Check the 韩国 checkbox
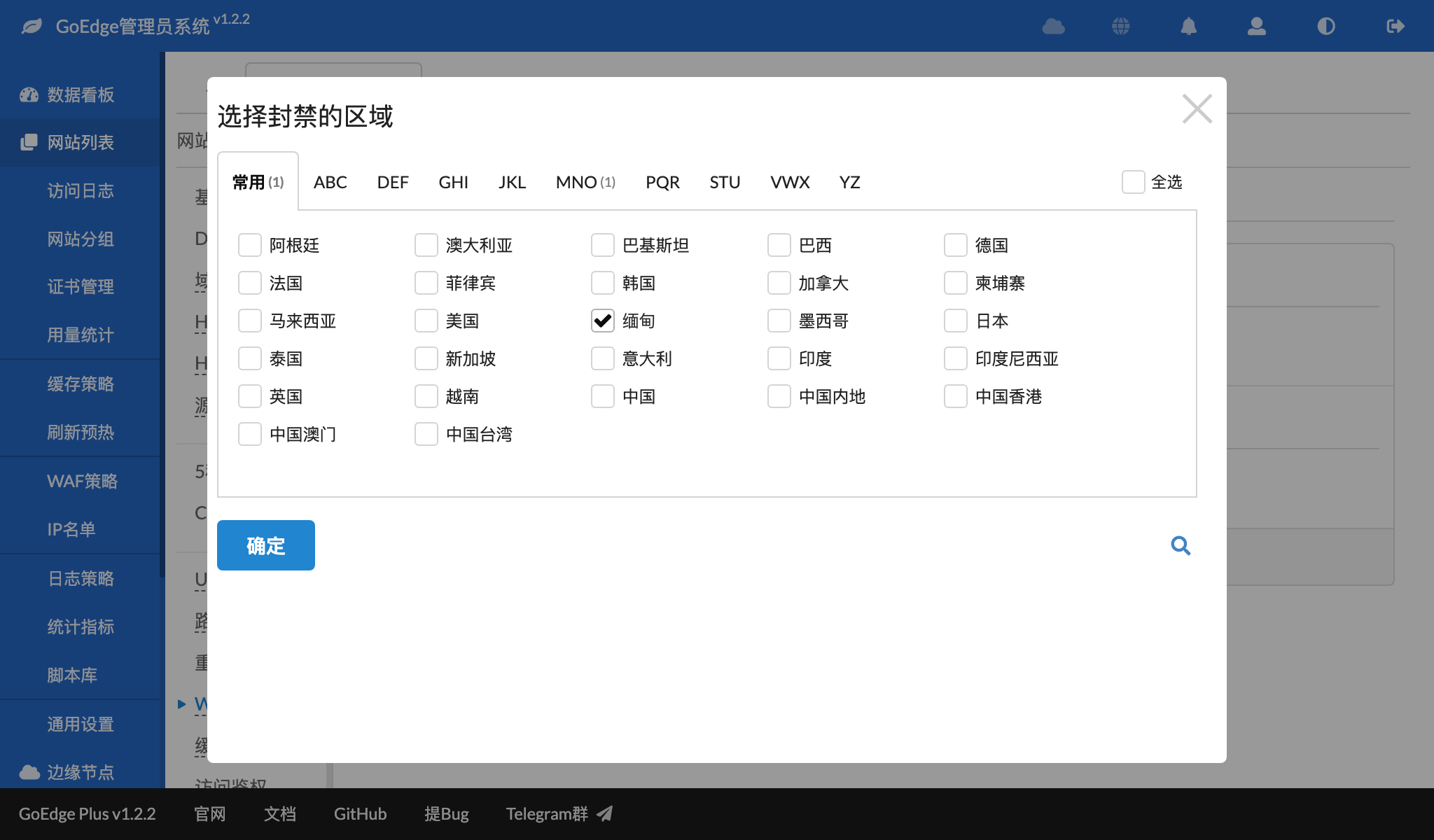Screen dimensions: 1434x840 click(603, 283)
